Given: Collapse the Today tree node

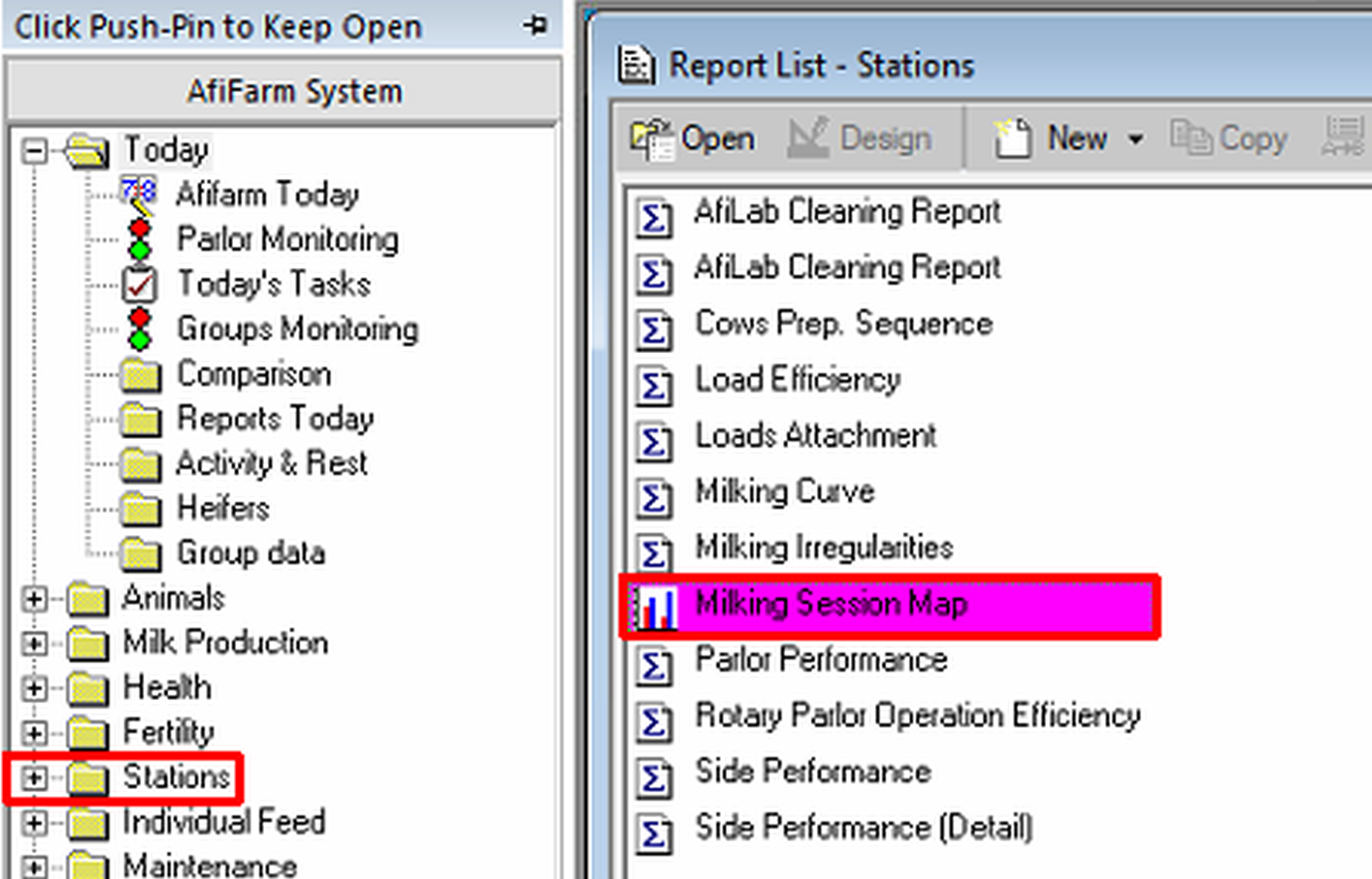Looking at the screenshot, I should click(34, 150).
